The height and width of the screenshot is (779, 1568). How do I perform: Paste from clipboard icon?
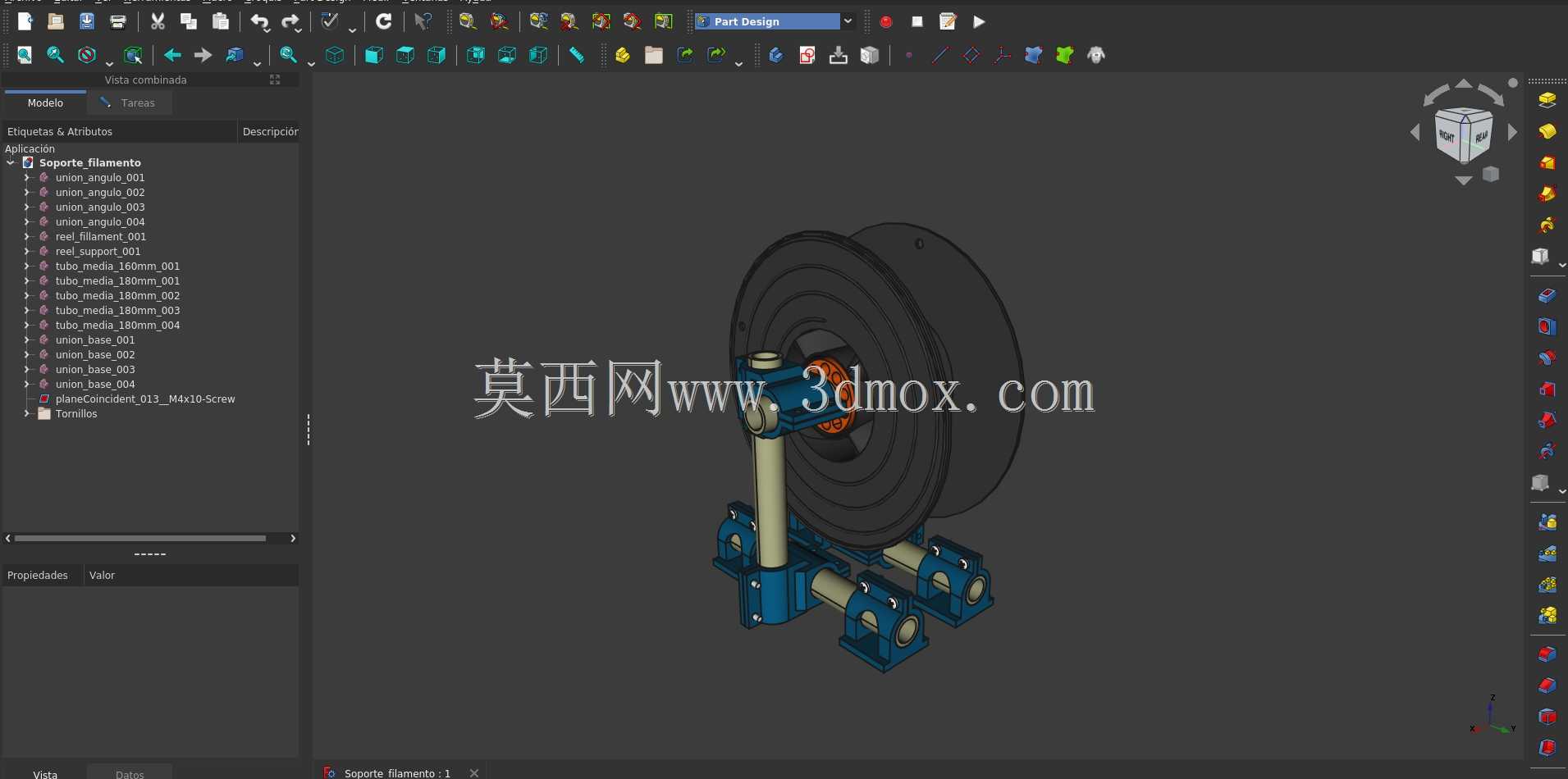click(x=220, y=21)
